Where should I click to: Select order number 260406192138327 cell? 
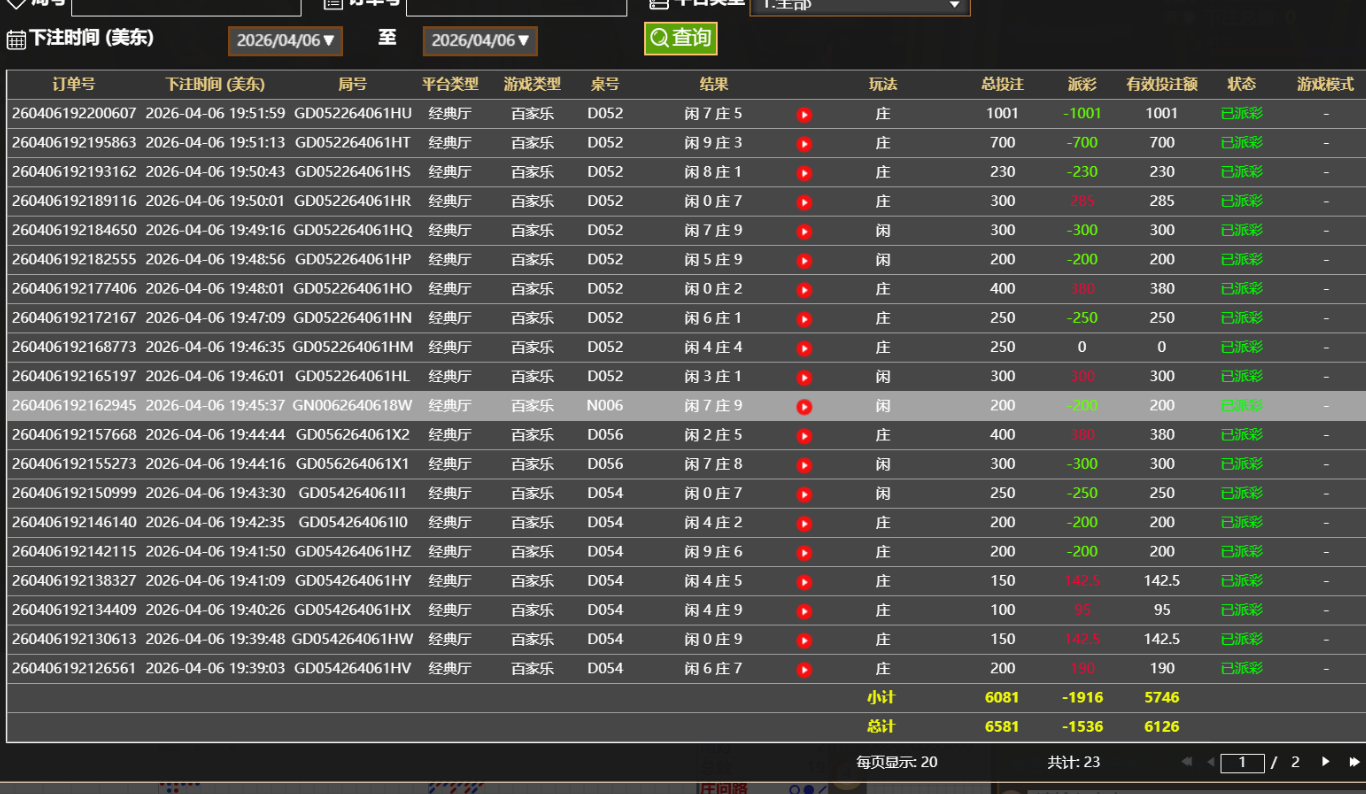[74, 581]
